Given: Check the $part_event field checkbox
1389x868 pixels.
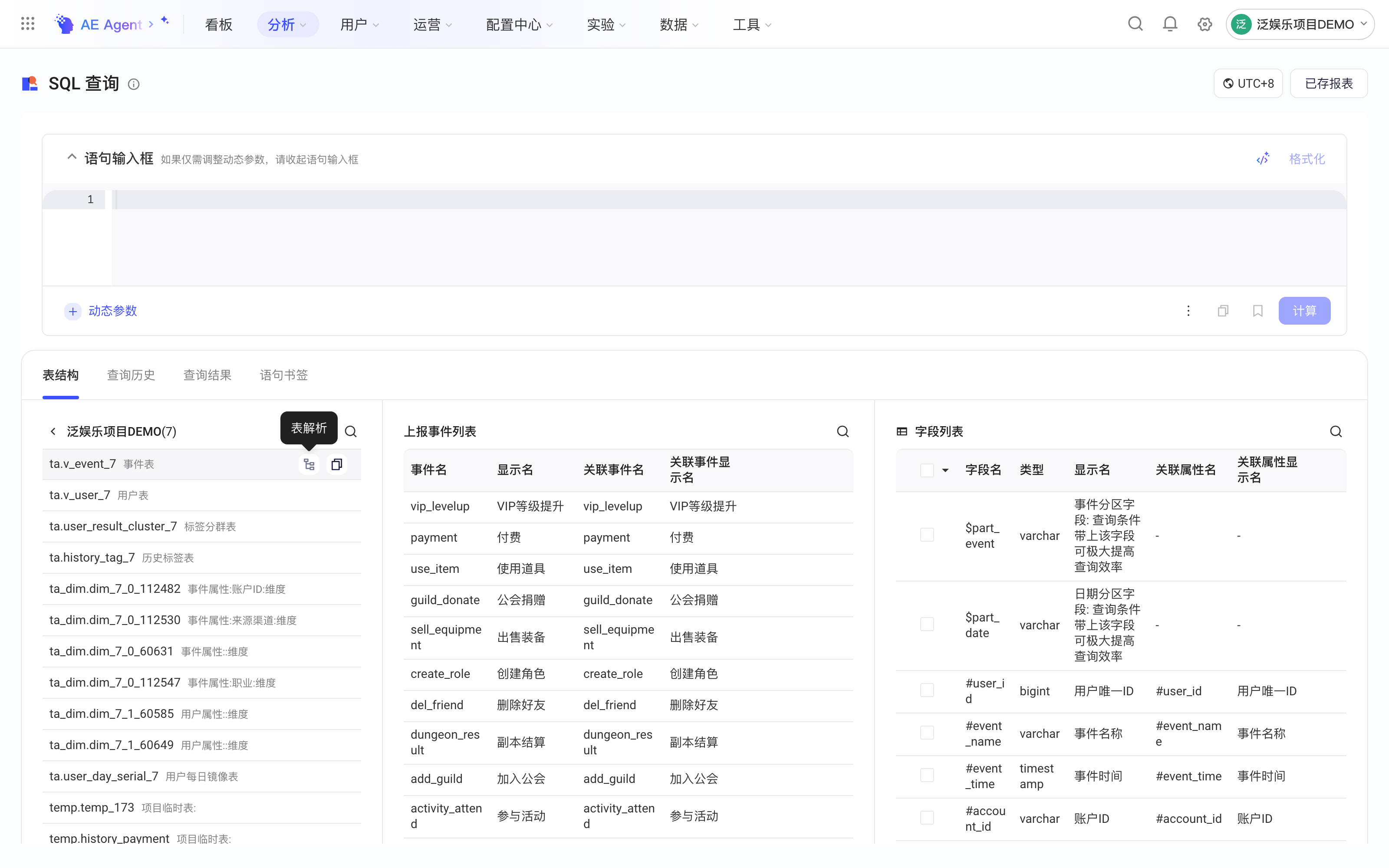Looking at the screenshot, I should coord(927,535).
